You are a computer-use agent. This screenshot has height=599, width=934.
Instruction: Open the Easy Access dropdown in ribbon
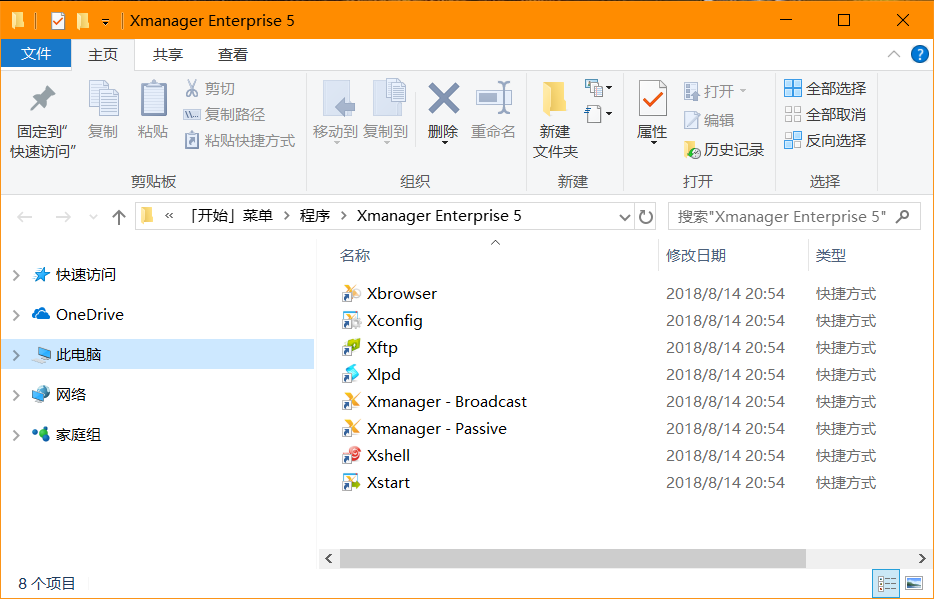(599, 113)
